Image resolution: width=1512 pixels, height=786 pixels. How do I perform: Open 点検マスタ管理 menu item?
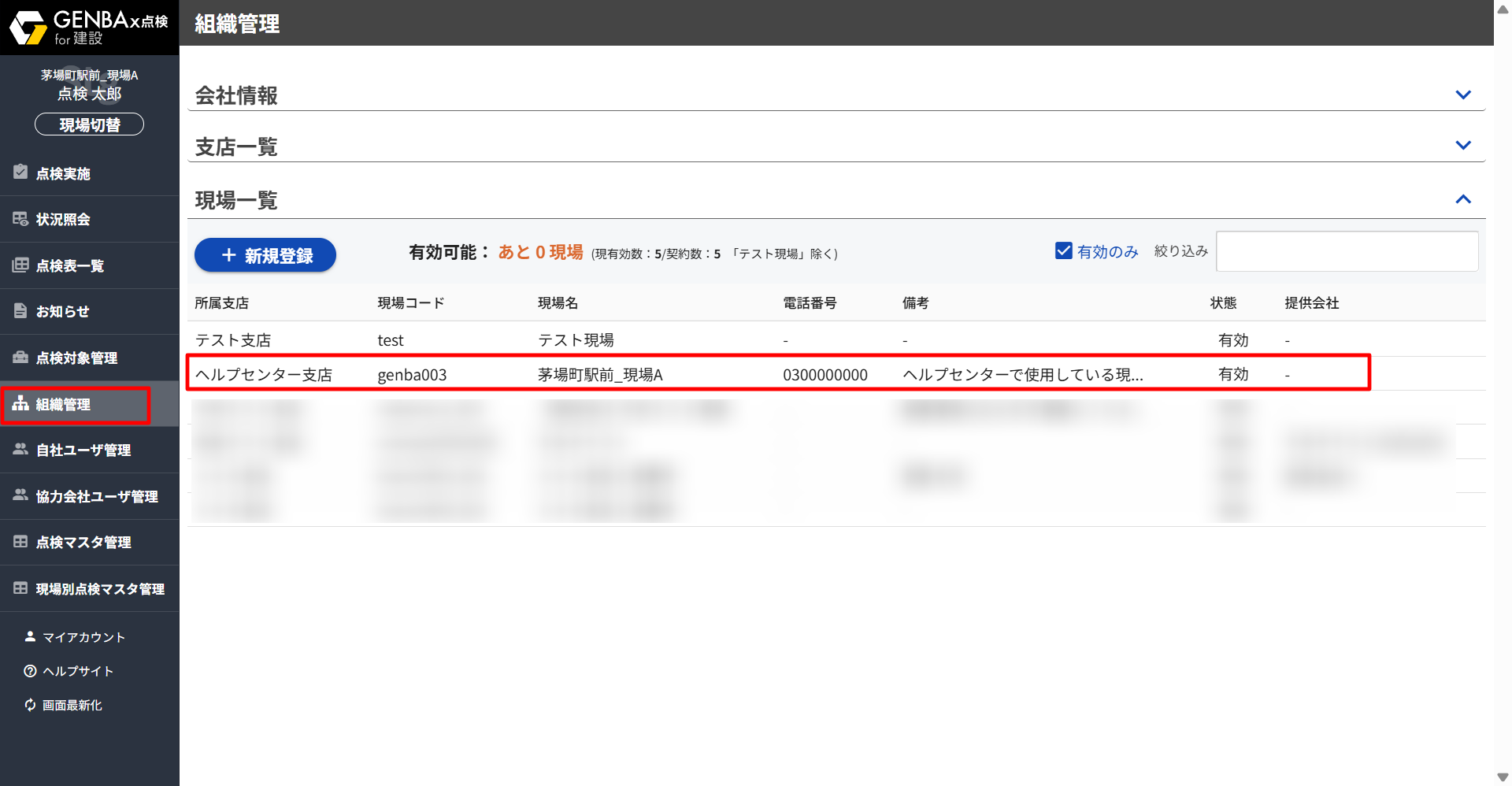click(83, 542)
